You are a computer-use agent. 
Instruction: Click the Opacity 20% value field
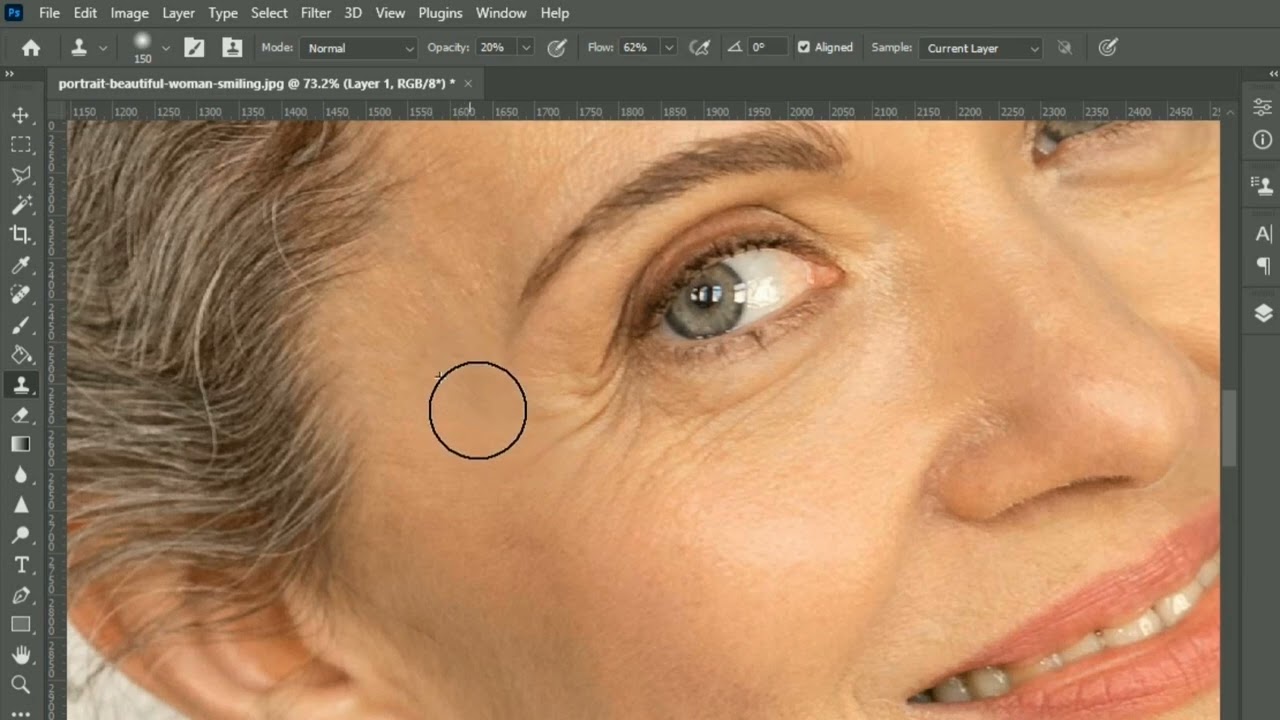(496, 48)
